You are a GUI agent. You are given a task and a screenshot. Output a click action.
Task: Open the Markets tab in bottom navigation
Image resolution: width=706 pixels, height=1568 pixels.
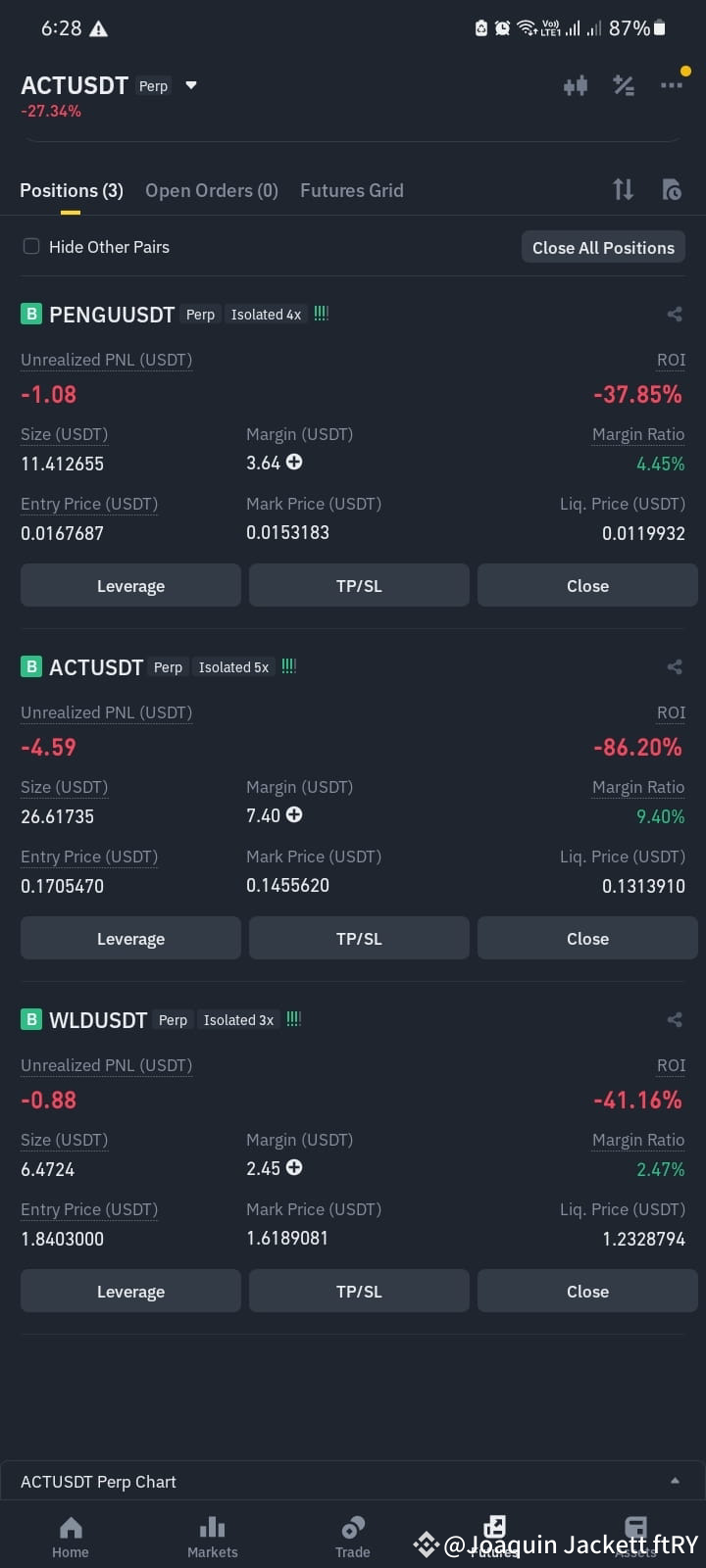click(x=212, y=1534)
